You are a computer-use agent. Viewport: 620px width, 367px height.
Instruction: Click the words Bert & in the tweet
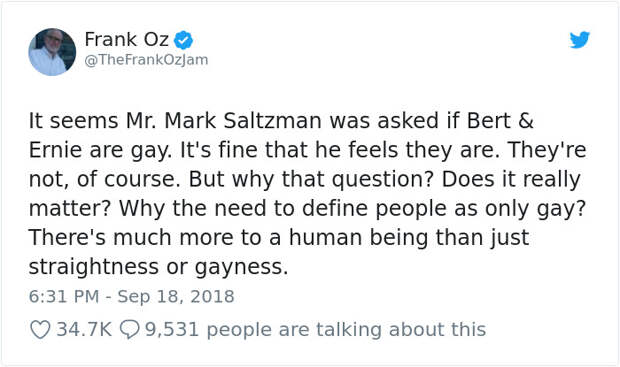point(500,121)
